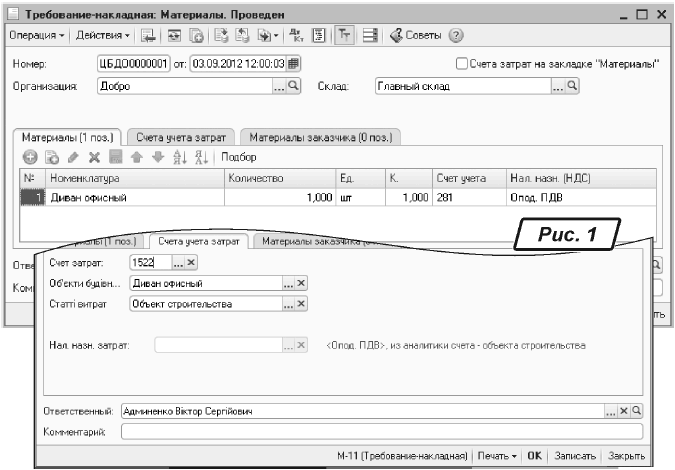Image resolution: width=675 pixels, height=470 pixels.
Task: Click the green add row icon
Action: 29,158
